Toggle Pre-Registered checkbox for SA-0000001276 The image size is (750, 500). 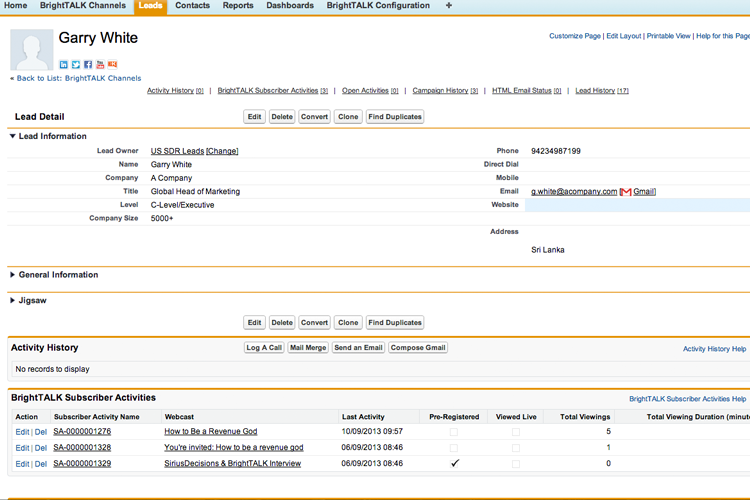click(x=454, y=432)
